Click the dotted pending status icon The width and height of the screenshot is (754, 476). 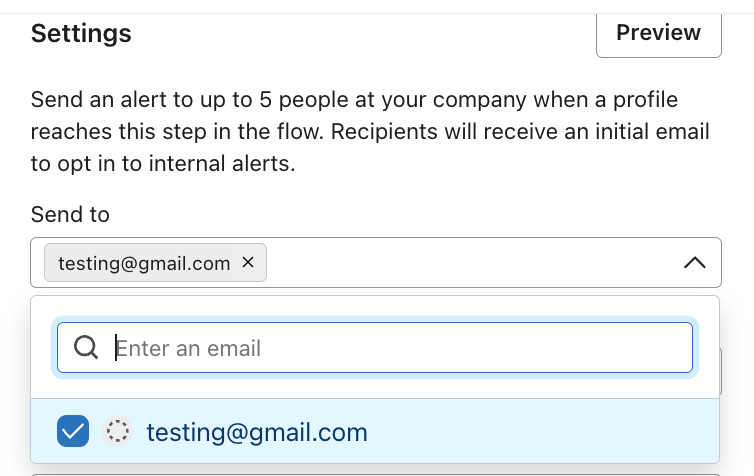(118, 432)
